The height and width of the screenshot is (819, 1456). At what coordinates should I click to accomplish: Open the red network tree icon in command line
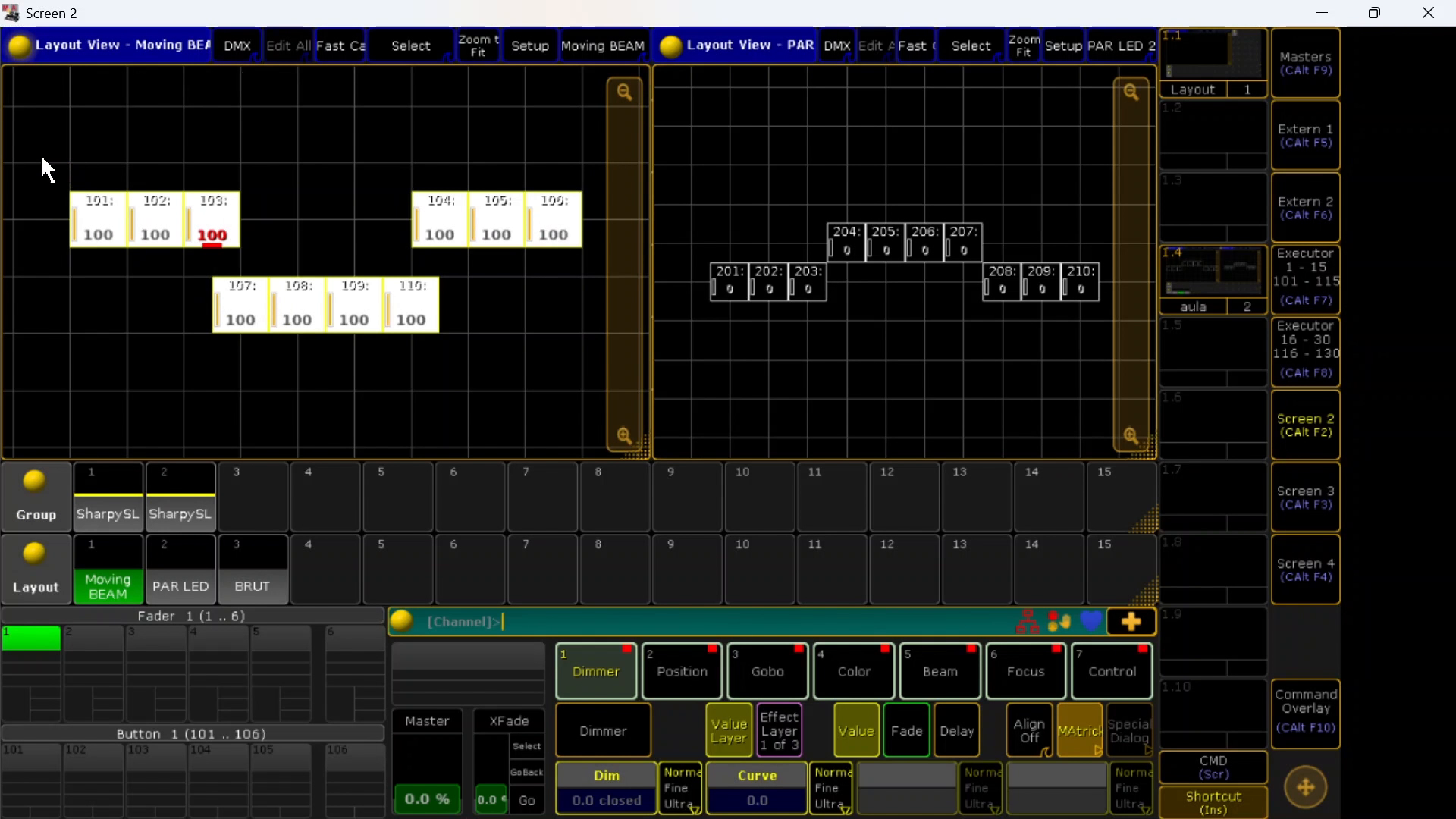1028,622
